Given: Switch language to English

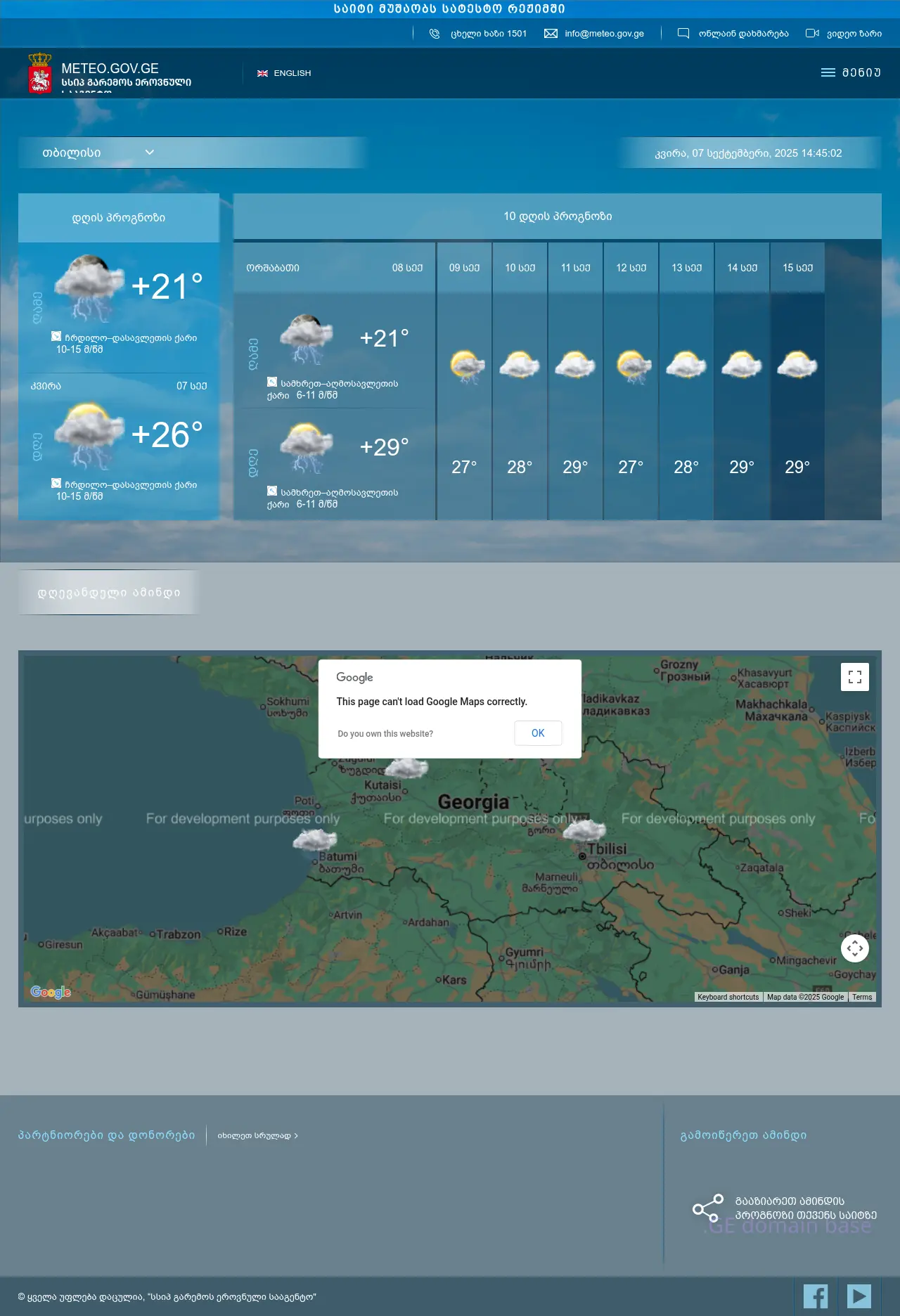Looking at the screenshot, I should pyautogui.click(x=284, y=73).
